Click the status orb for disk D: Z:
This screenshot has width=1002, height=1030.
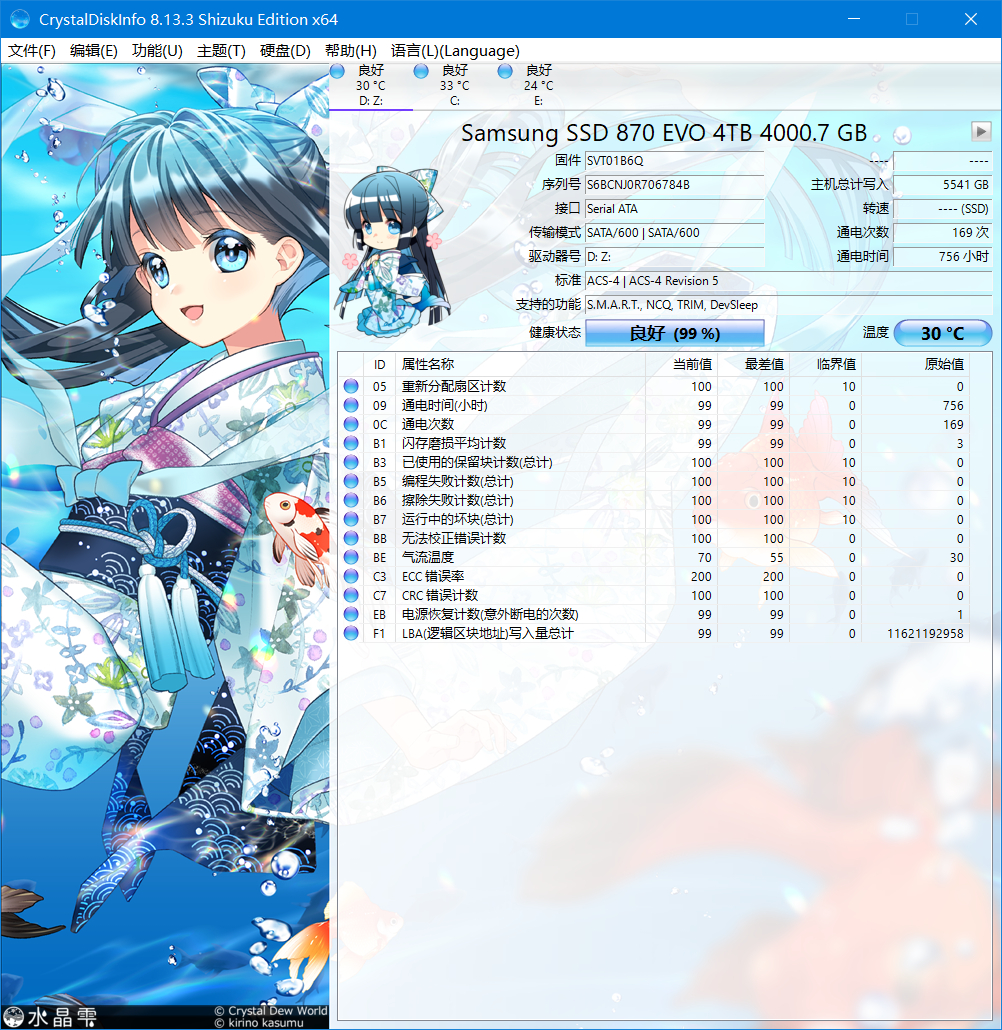[x=337, y=72]
